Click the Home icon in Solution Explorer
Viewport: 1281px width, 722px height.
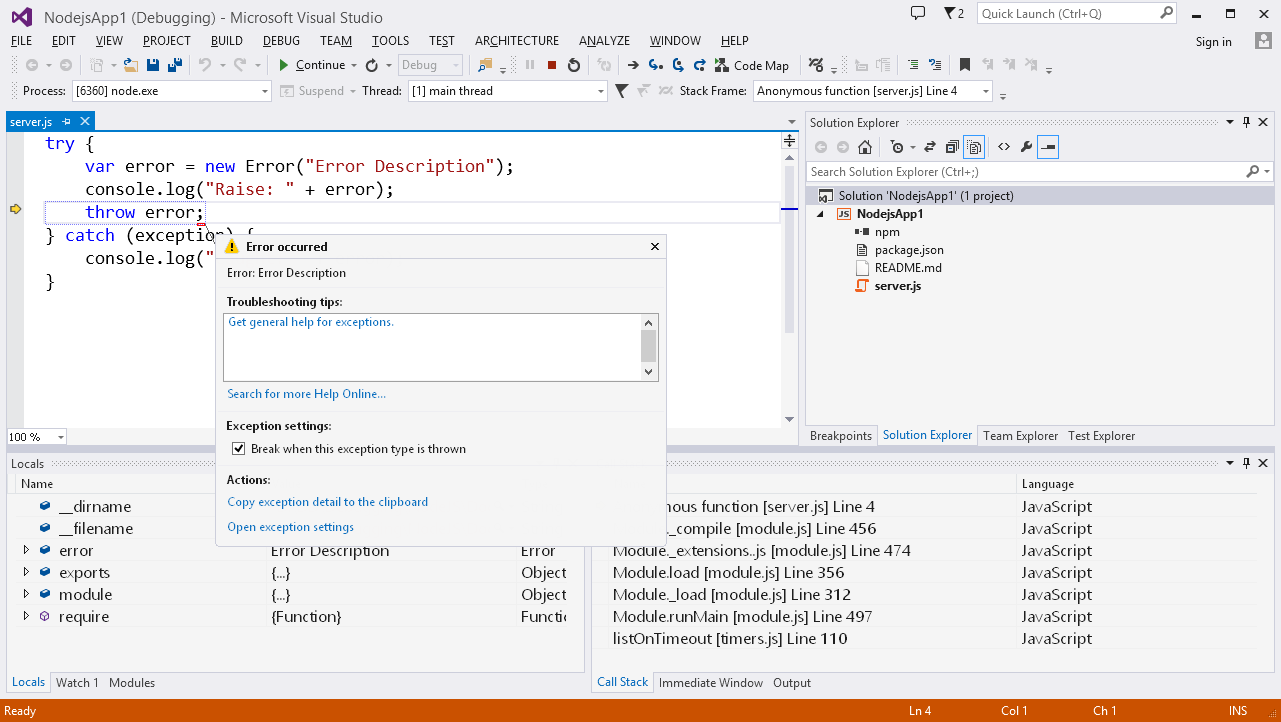pyautogui.click(x=865, y=147)
